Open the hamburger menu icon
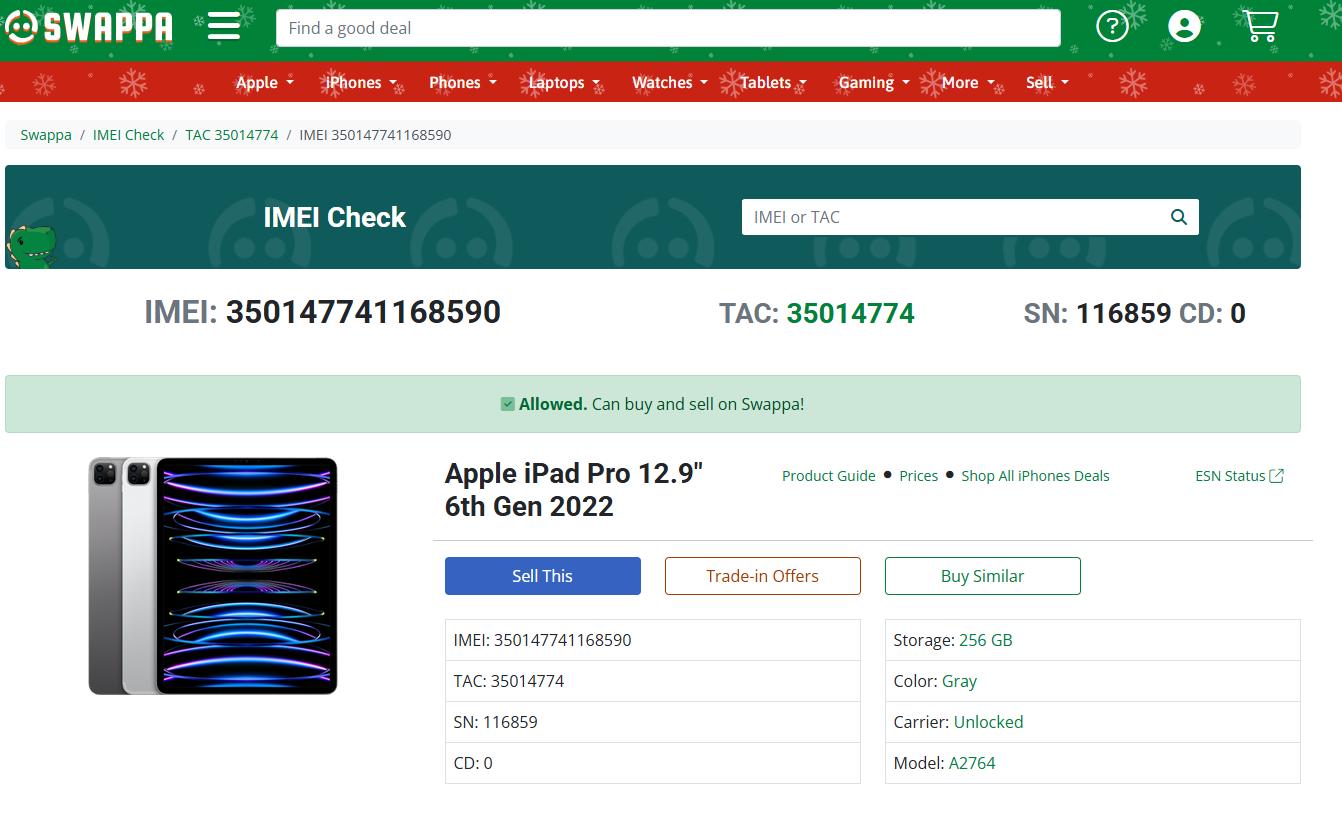Screen dimensions: 1342x816 point(224,27)
